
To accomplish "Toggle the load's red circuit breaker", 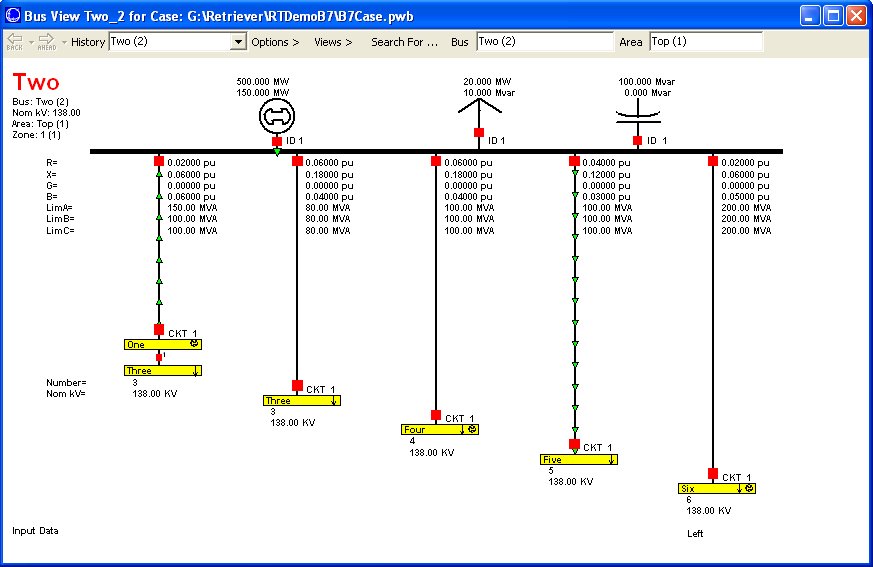I will (479, 132).
